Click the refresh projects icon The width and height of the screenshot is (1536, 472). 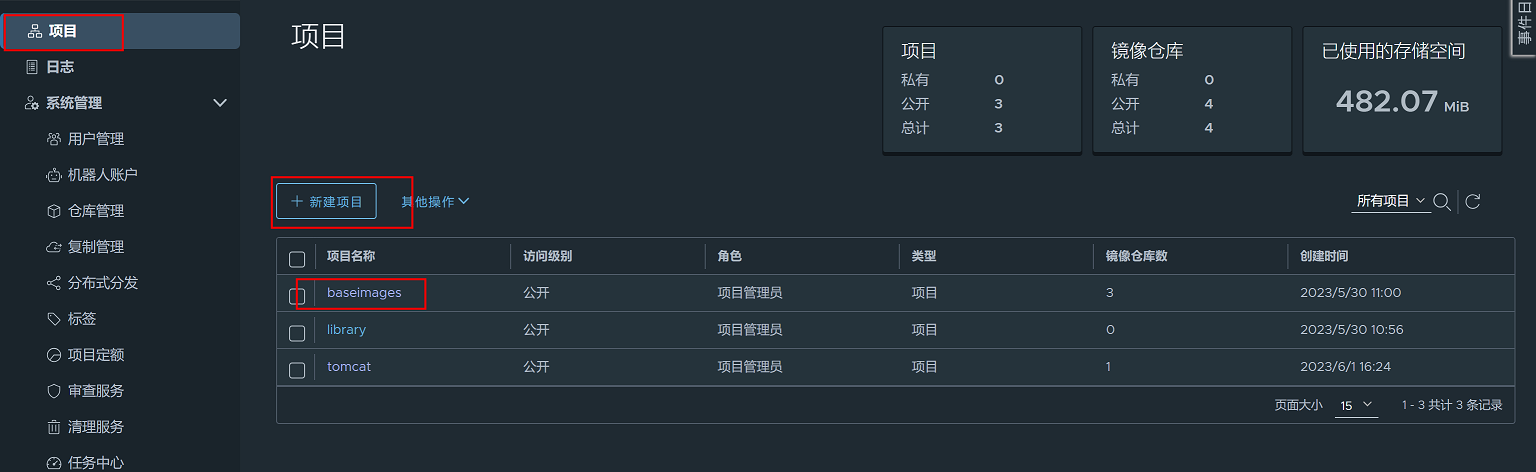coord(1473,202)
